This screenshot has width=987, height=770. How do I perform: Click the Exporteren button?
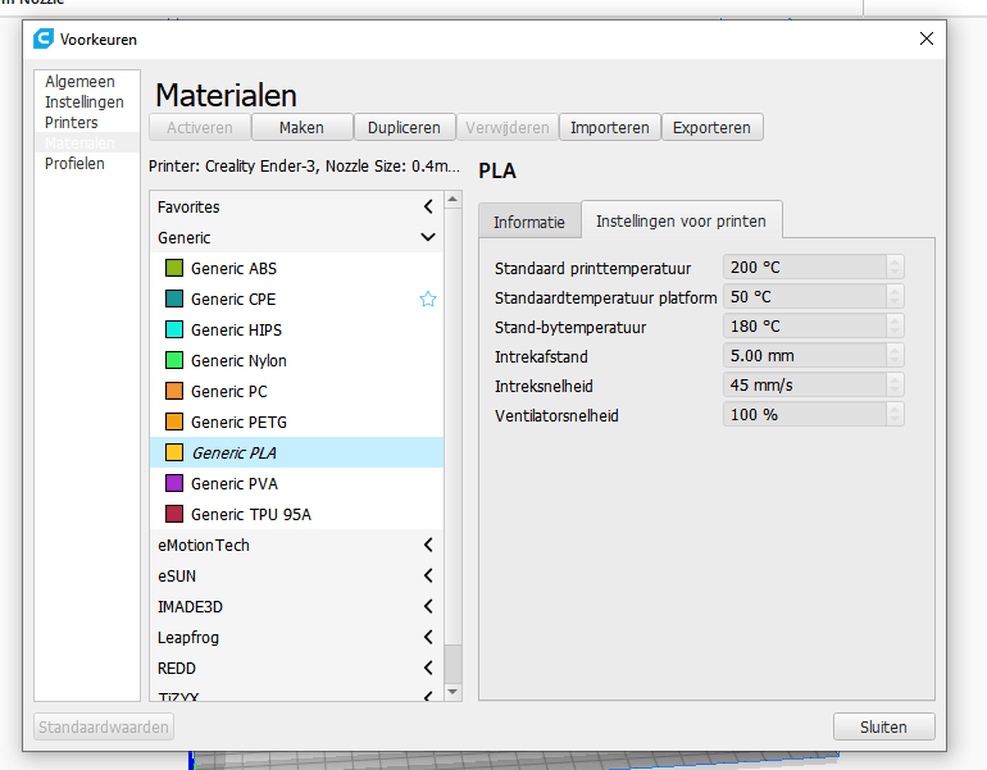tap(712, 127)
